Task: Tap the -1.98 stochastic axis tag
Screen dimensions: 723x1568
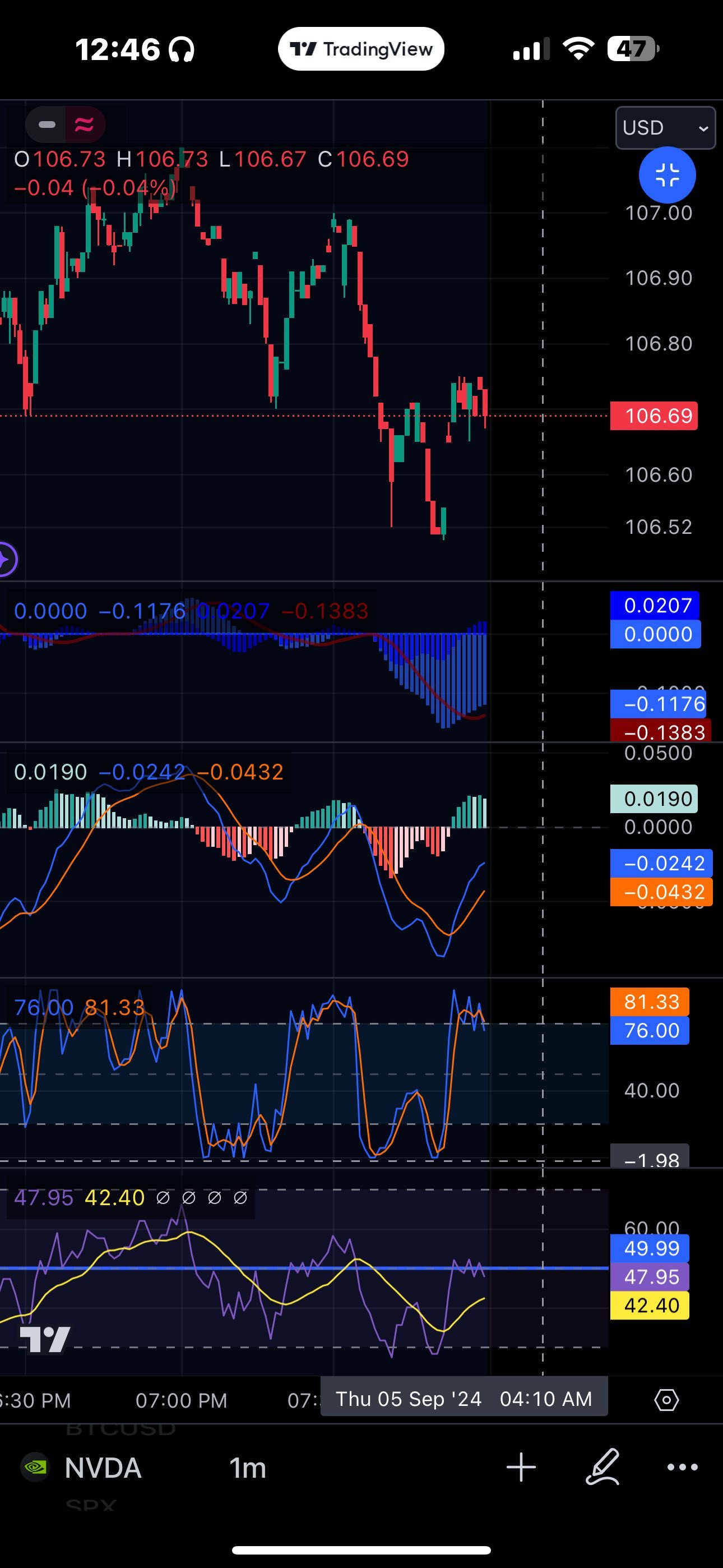Action: [x=650, y=1156]
